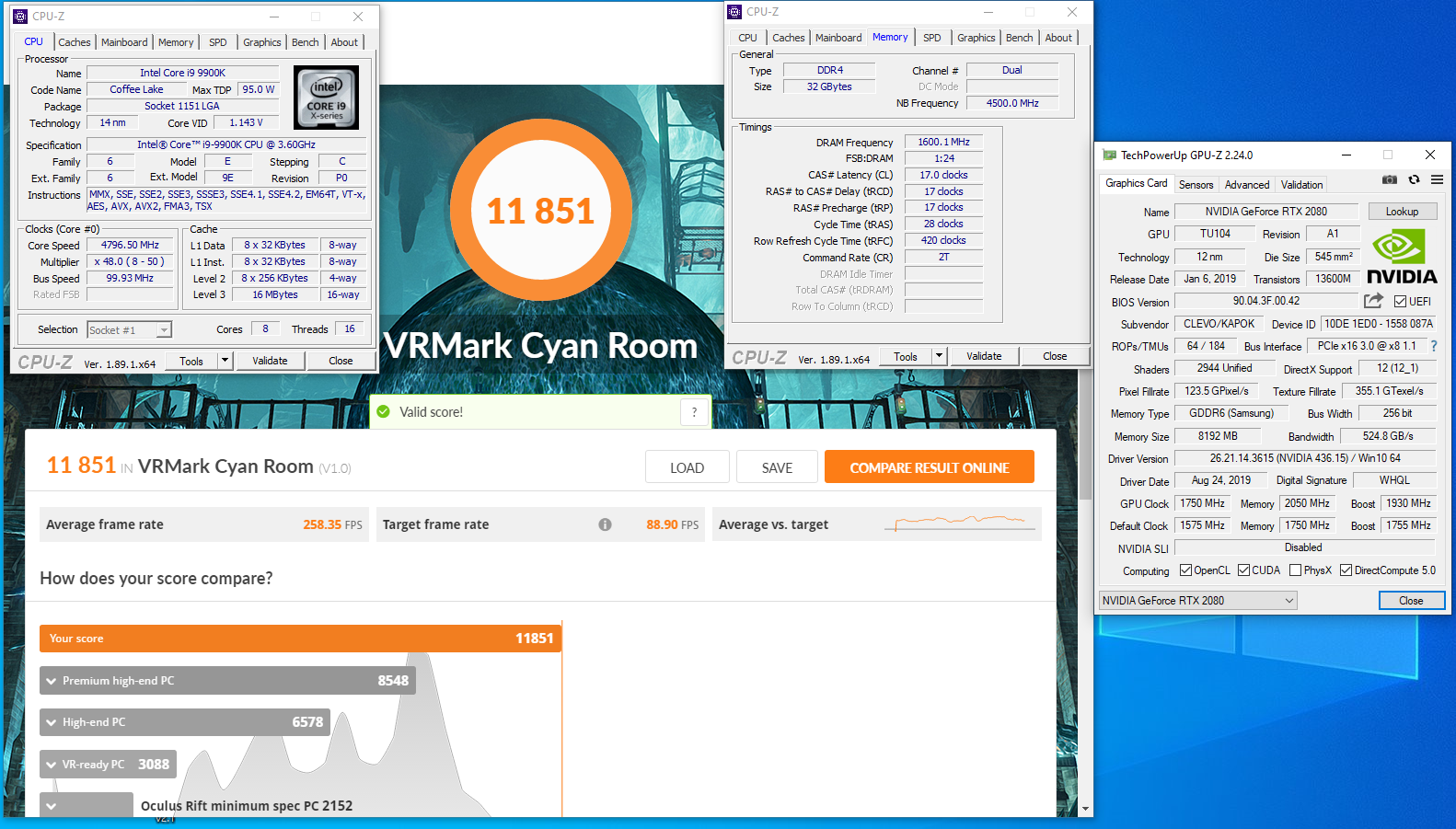
Task: Open the Socket #1 selection dropdown
Action: [x=164, y=330]
